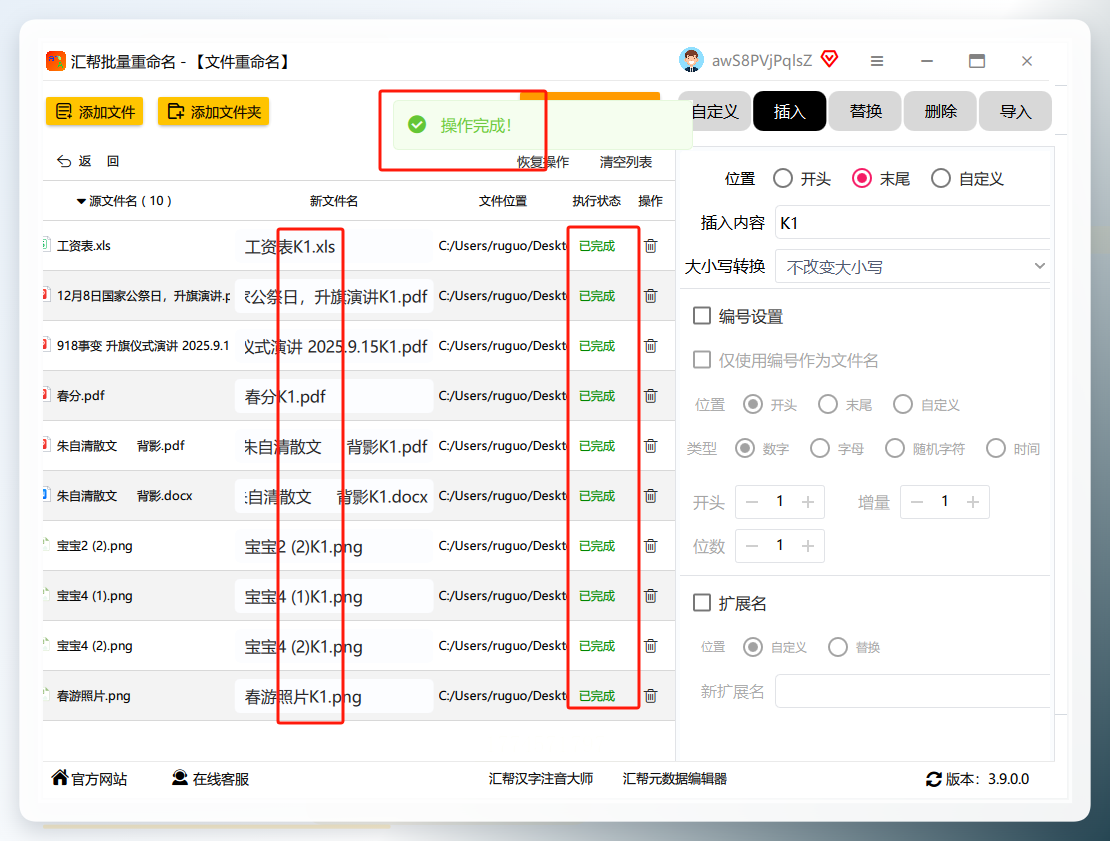Image resolution: width=1110 pixels, height=841 pixels.
Task: Click the 添加文件夹 button
Action: [214, 112]
